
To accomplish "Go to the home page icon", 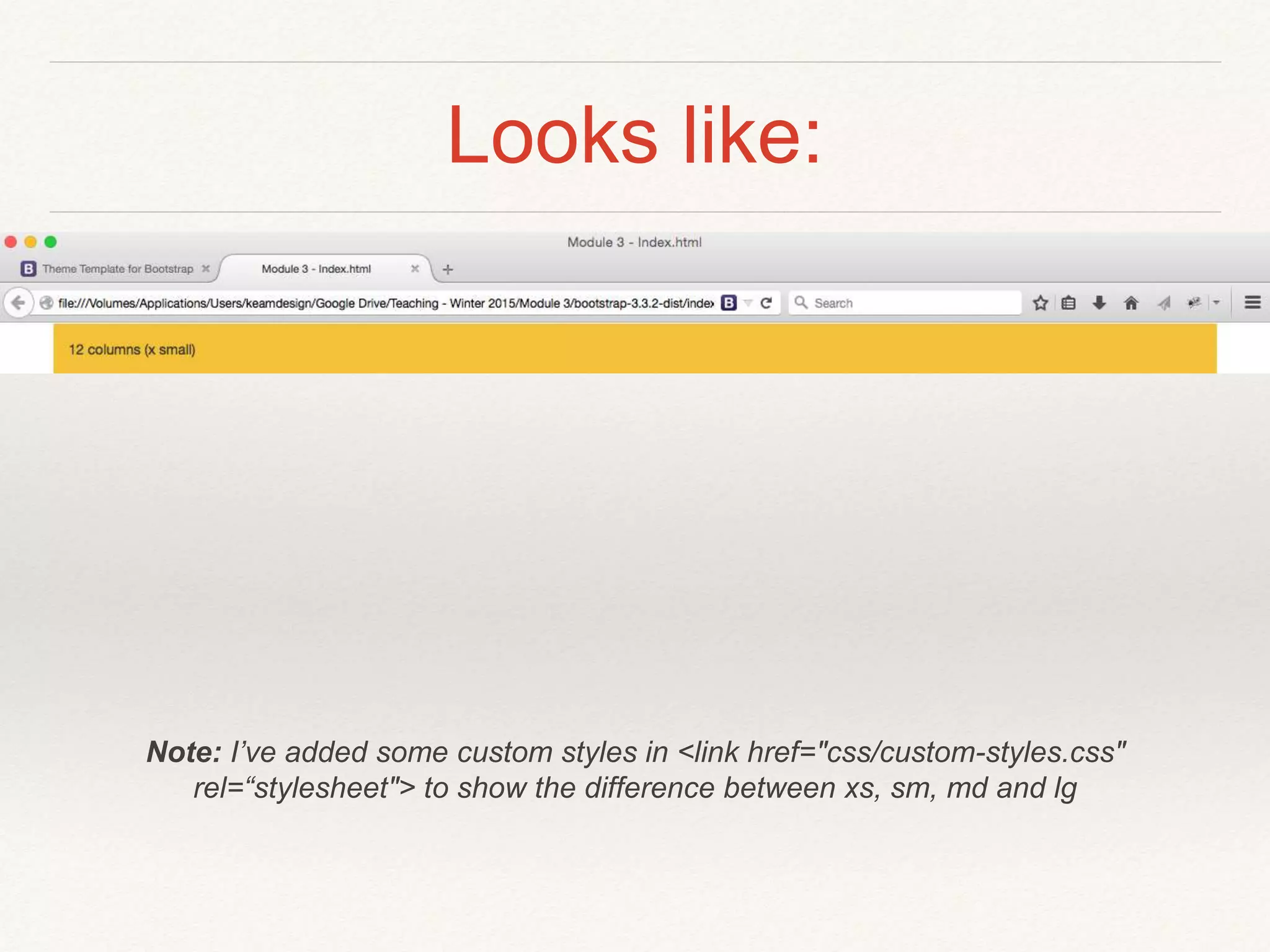I will (1131, 302).
